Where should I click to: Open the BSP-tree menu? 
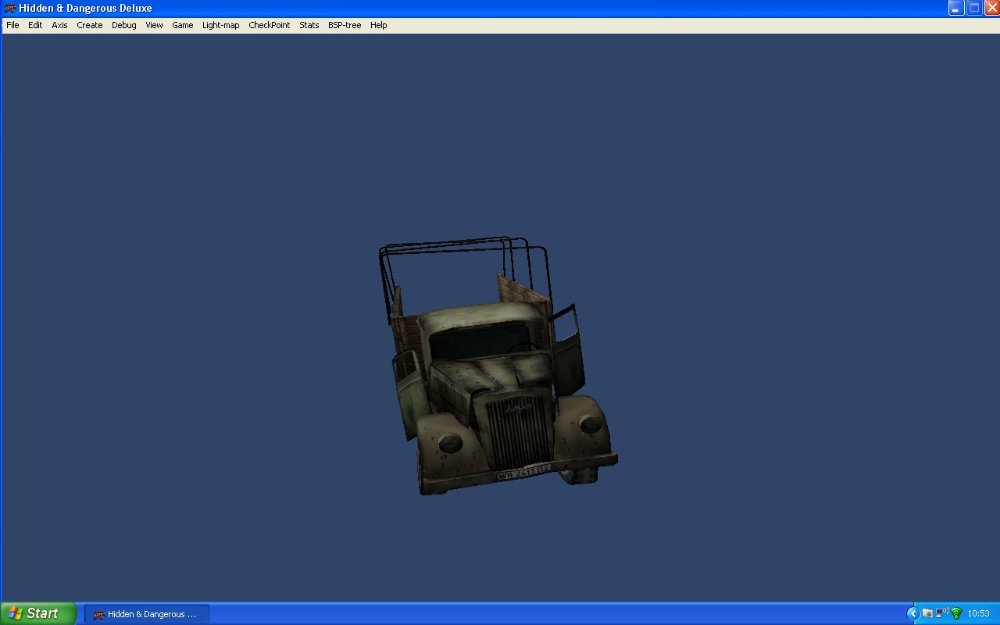[344, 25]
